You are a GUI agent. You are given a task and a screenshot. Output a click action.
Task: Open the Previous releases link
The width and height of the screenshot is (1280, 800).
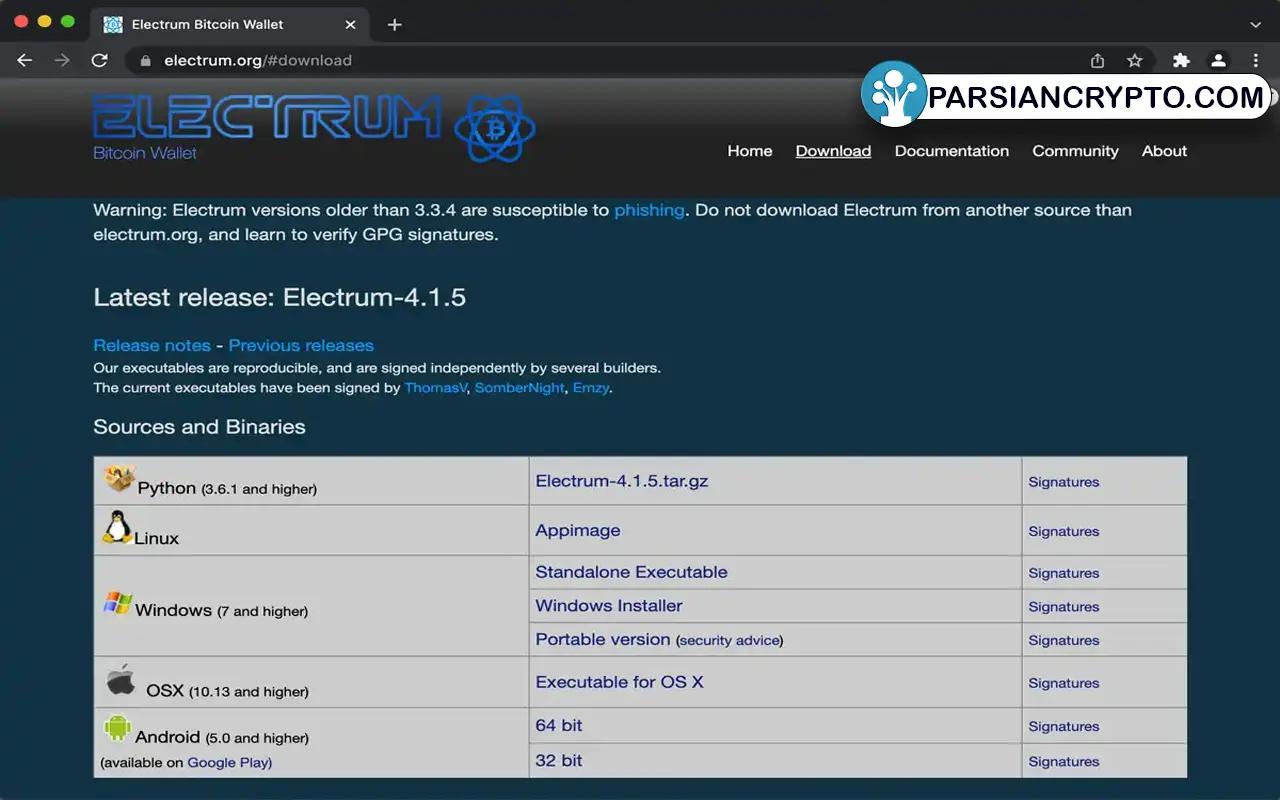coord(301,345)
